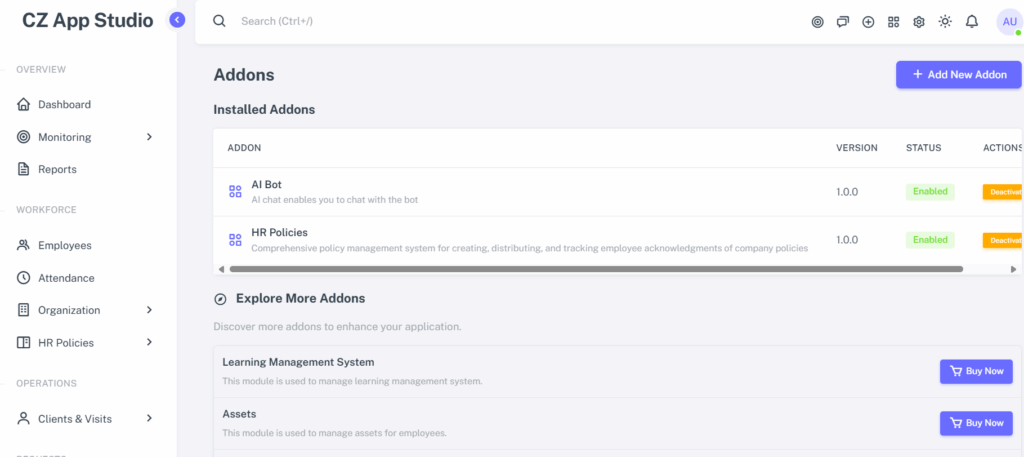Viewport: 1024px width, 457px height.
Task: Deactivate the AI Bot addon
Action: click(1003, 192)
